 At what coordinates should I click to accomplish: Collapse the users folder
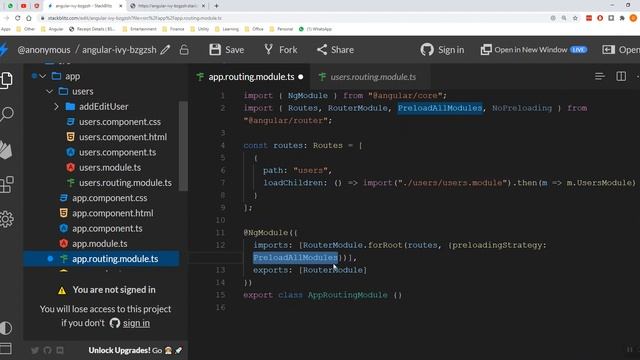click(x=50, y=91)
